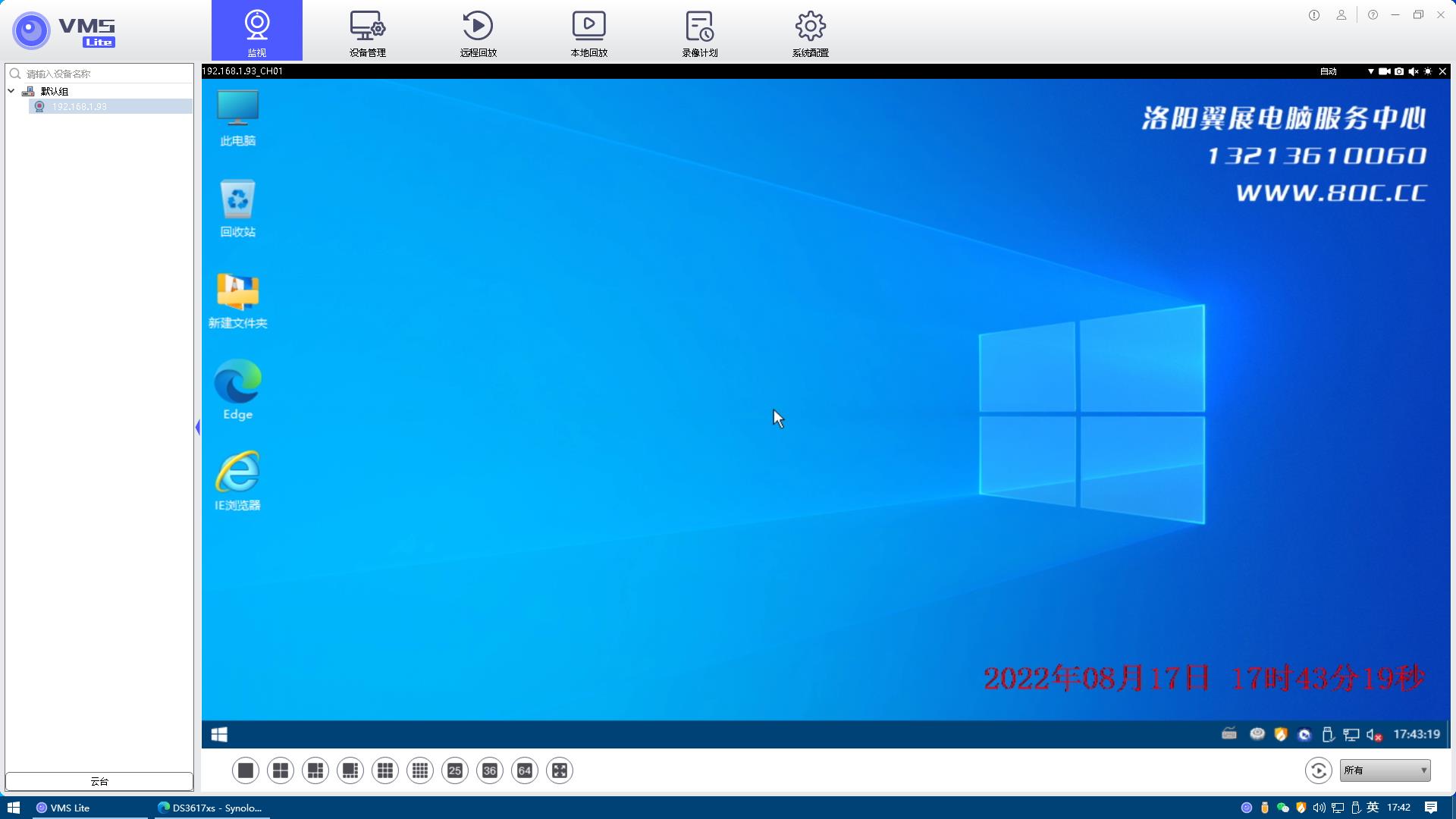Open image brightness adjustment sun icon

coord(1428,71)
